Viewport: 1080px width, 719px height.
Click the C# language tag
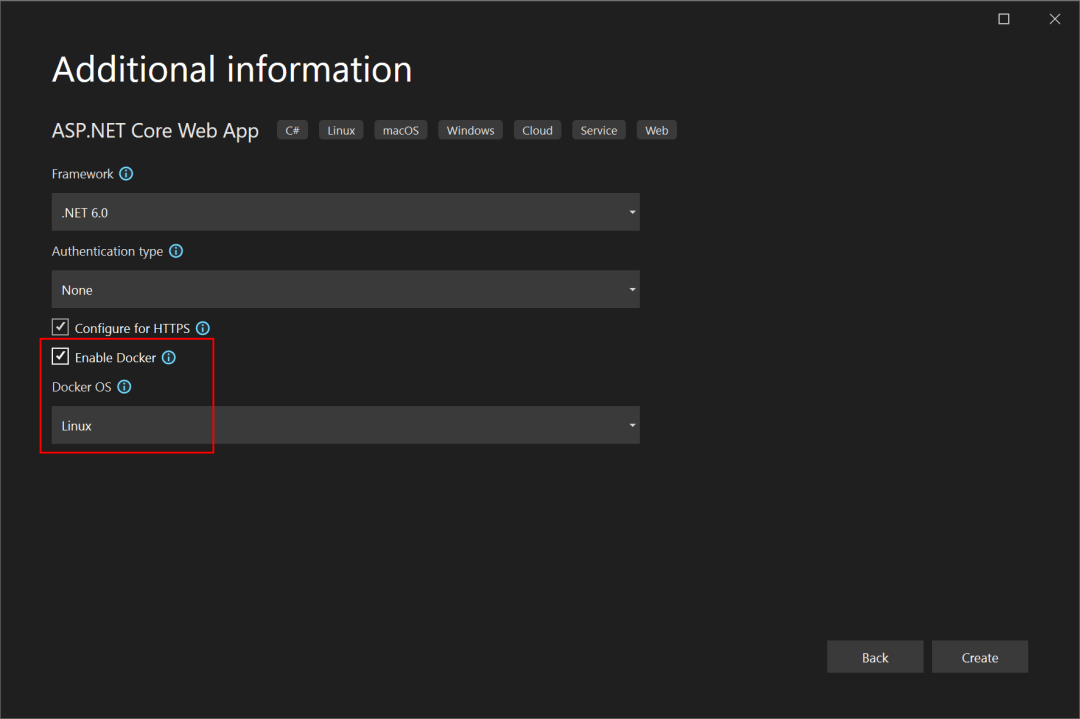[292, 130]
